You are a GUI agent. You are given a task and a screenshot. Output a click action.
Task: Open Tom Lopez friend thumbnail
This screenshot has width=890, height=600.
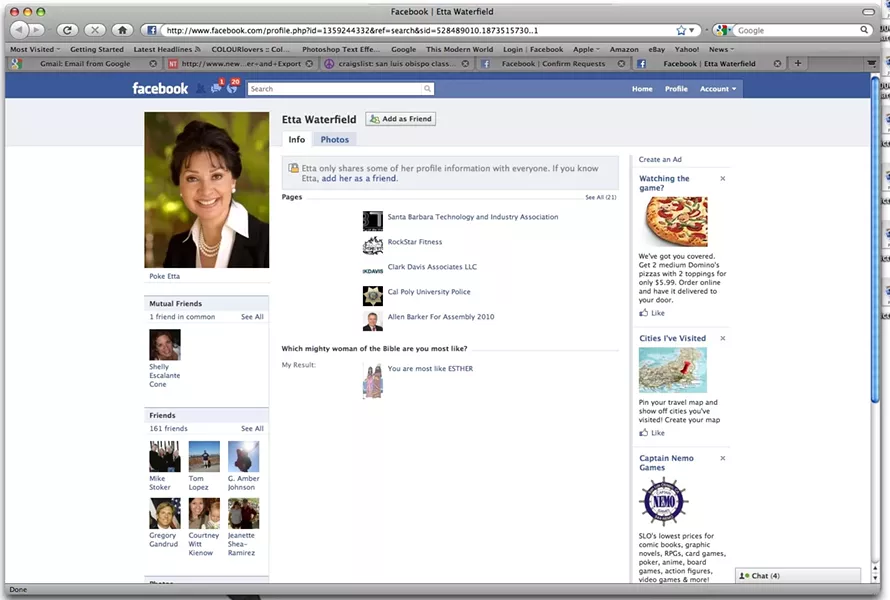[x=204, y=456]
